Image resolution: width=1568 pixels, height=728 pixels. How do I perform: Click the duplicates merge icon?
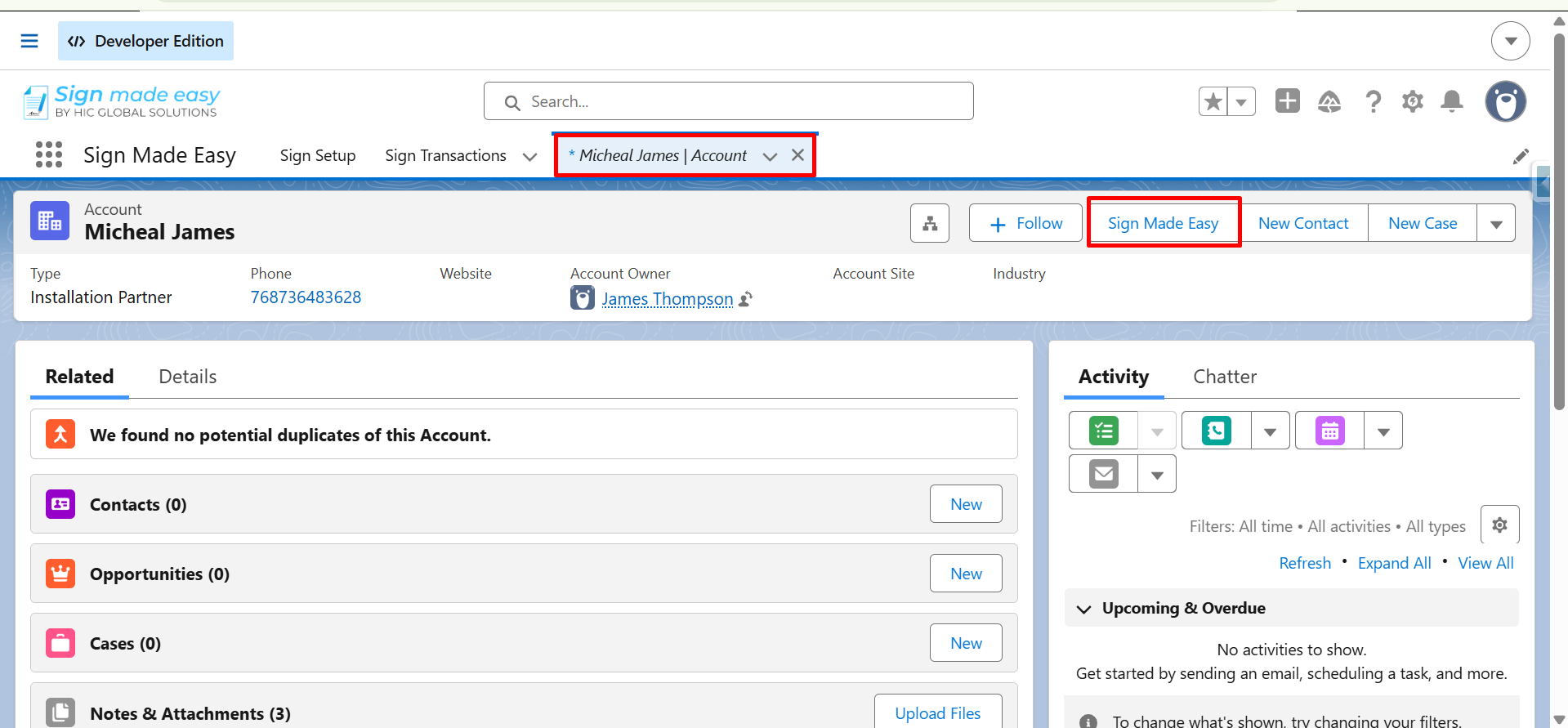[60, 434]
